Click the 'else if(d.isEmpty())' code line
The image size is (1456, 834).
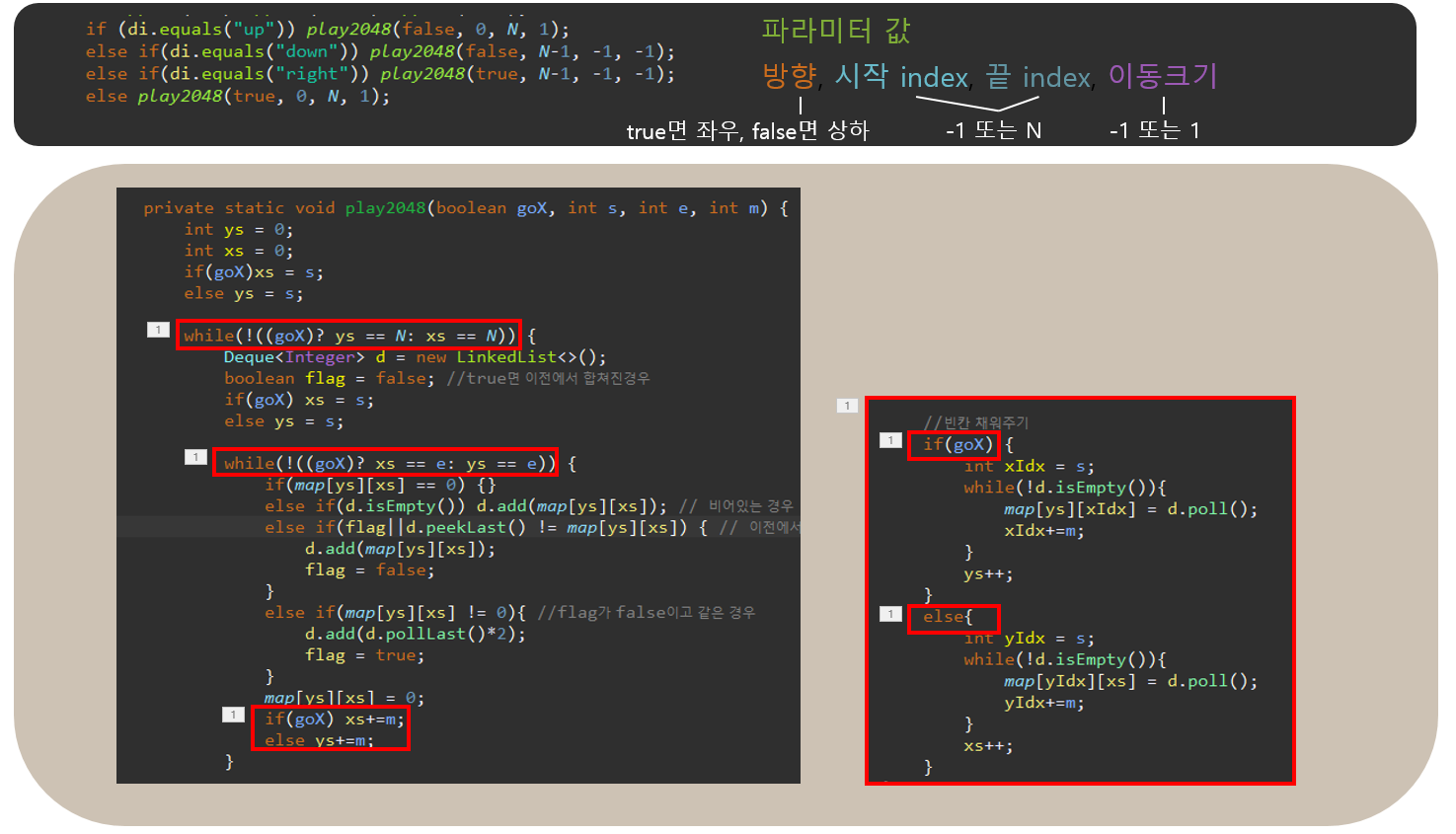click(x=465, y=506)
